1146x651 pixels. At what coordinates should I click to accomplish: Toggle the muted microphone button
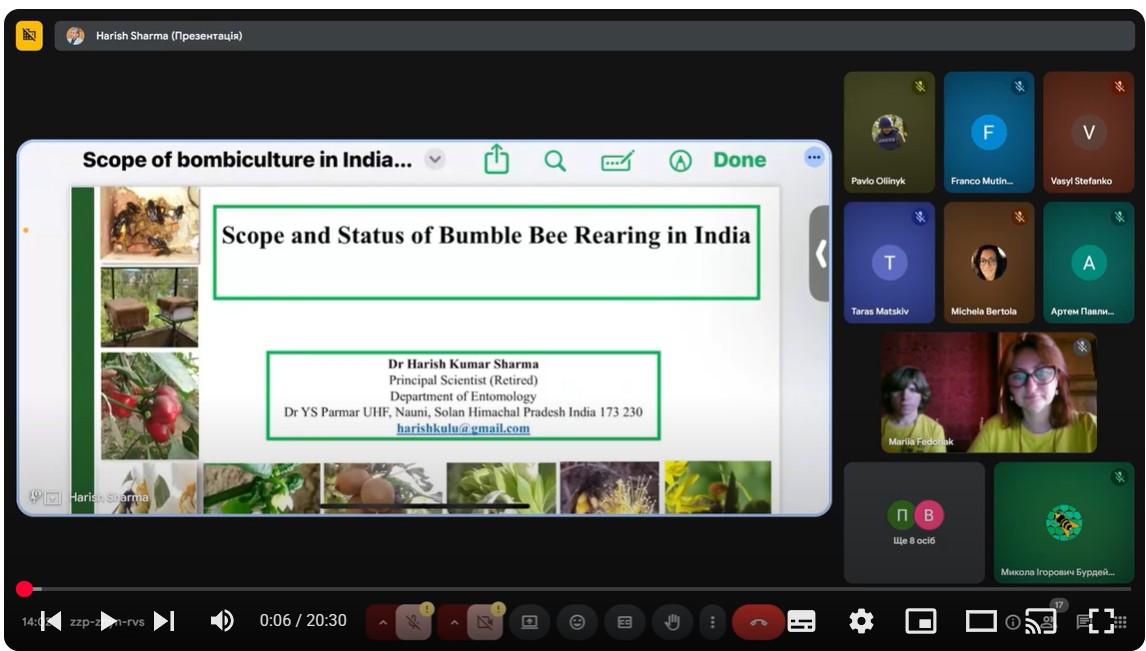pyautogui.click(x=413, y=623)
